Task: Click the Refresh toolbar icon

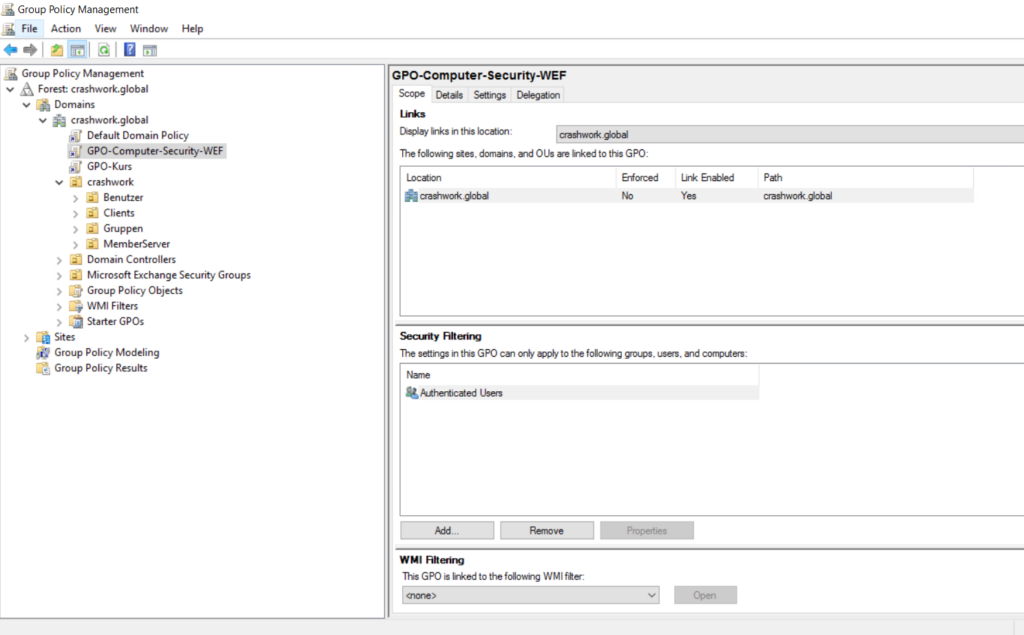Action: [x=104, y=50]
